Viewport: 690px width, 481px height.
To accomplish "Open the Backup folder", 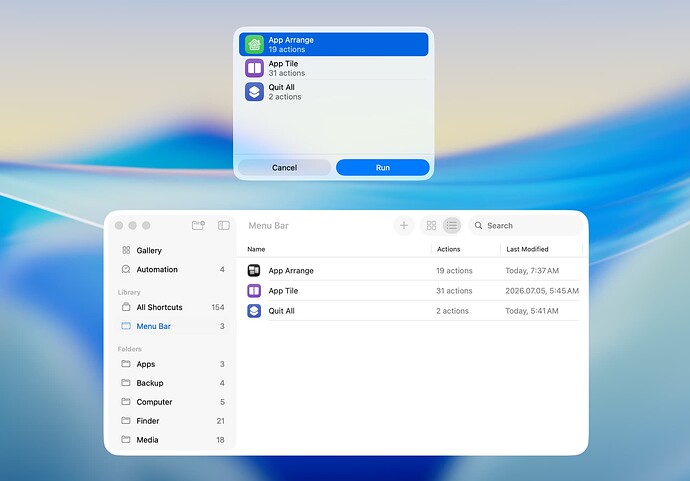I will coord(172,383).
